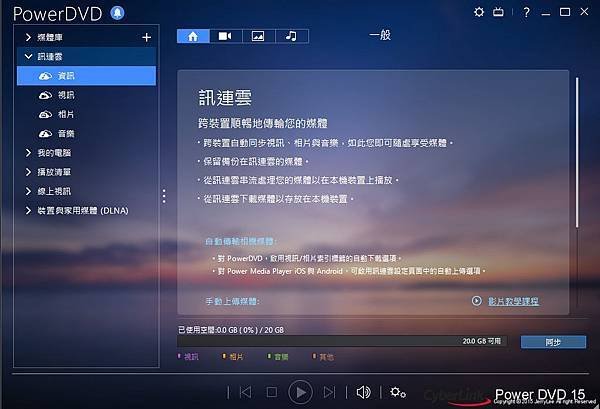Image resolution: width=600 pixels, height=409 pixels.
Task: Click the 播放清單 label
Action: (x=54, y=172)
